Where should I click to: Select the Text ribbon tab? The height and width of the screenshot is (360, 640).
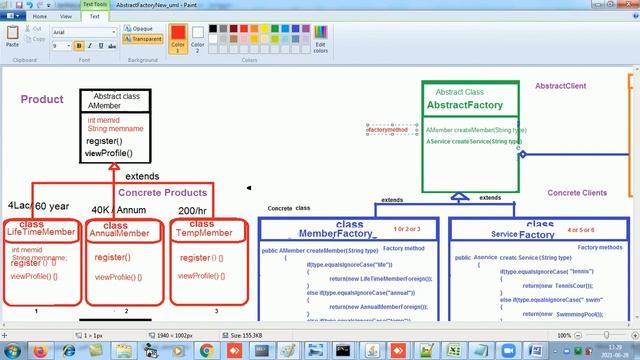click(94, 16)
